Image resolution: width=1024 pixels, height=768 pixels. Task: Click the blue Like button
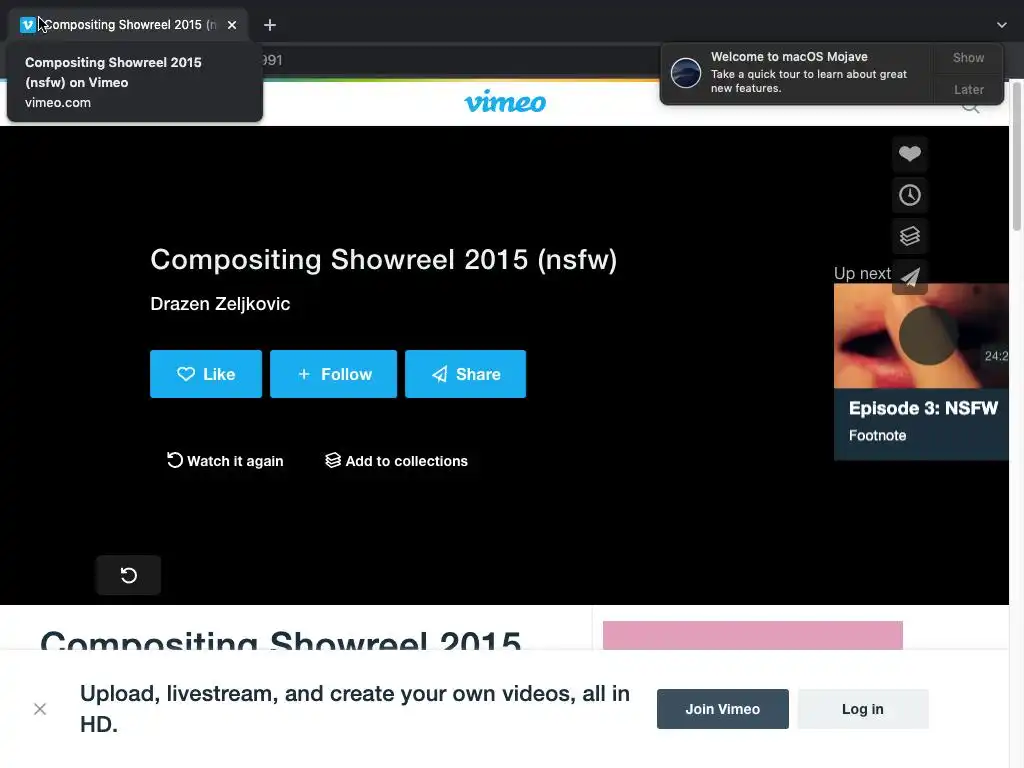pos(206,374)
